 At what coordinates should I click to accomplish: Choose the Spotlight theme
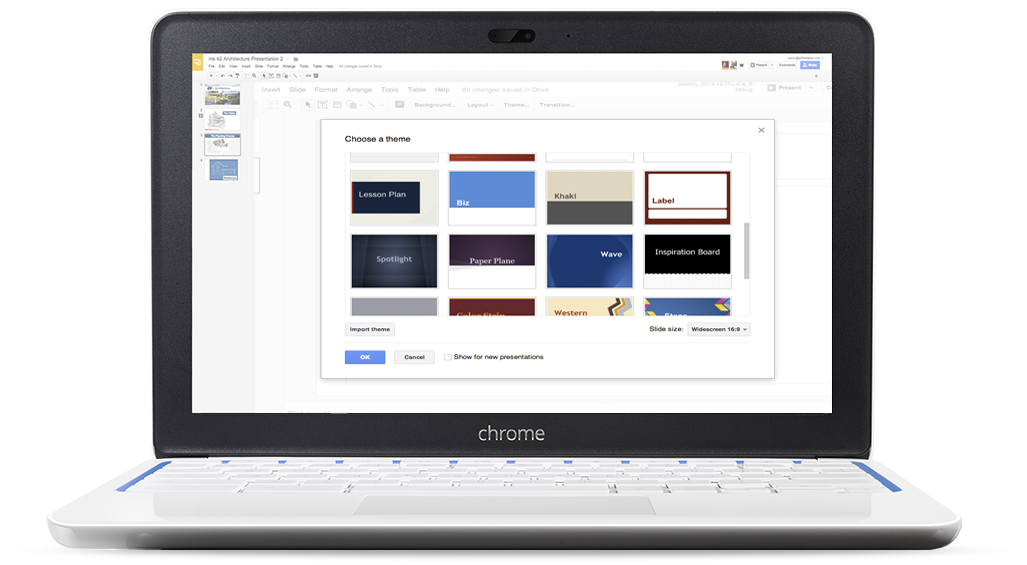coord(394,261)
